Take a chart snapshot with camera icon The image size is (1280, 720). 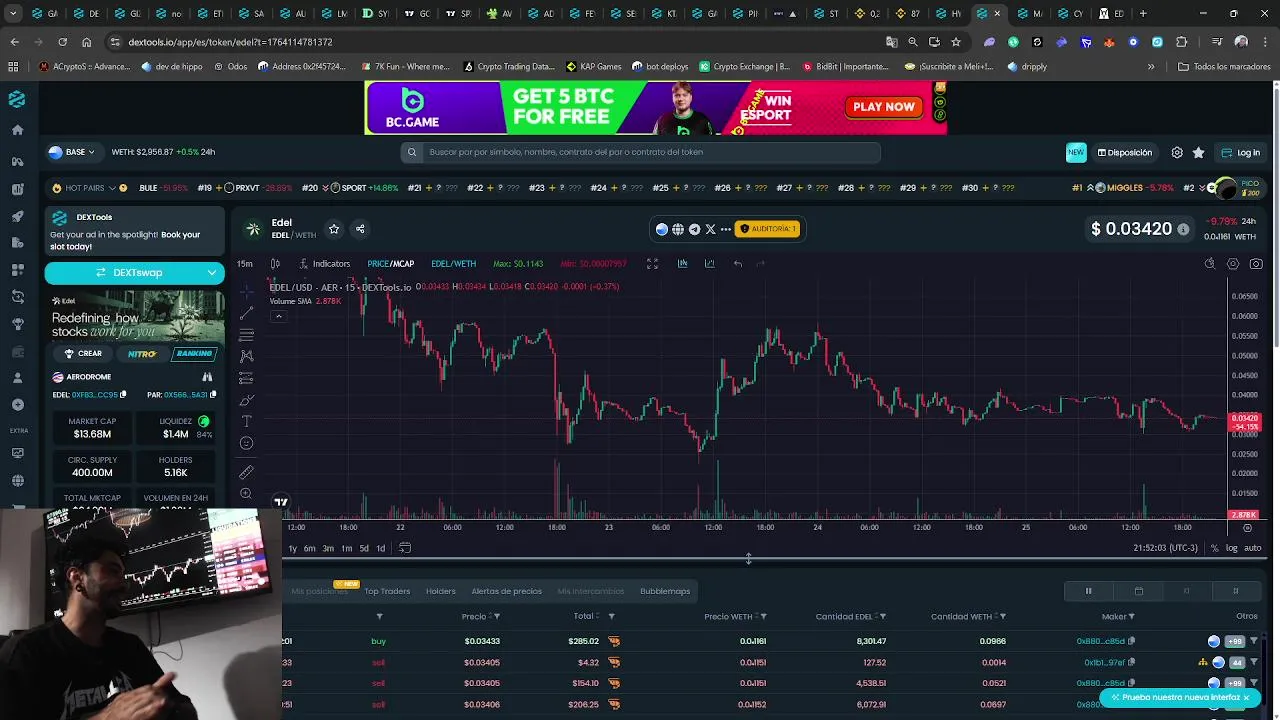coord(1256,264)
